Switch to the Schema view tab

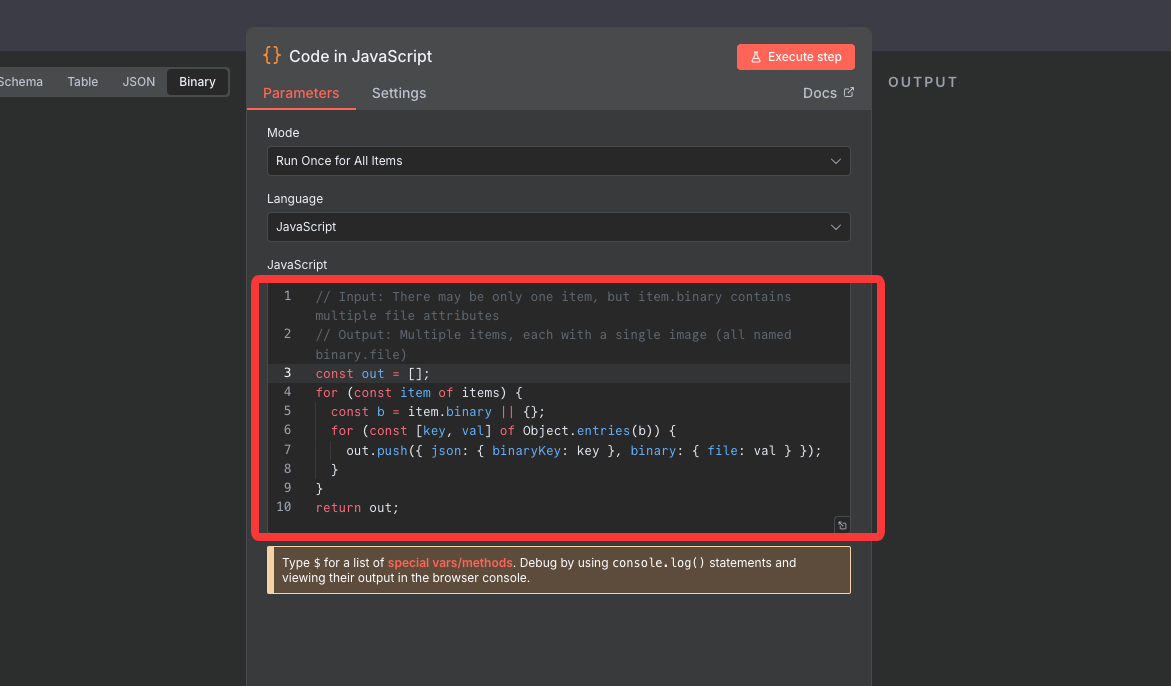click(x=20, y=82)
